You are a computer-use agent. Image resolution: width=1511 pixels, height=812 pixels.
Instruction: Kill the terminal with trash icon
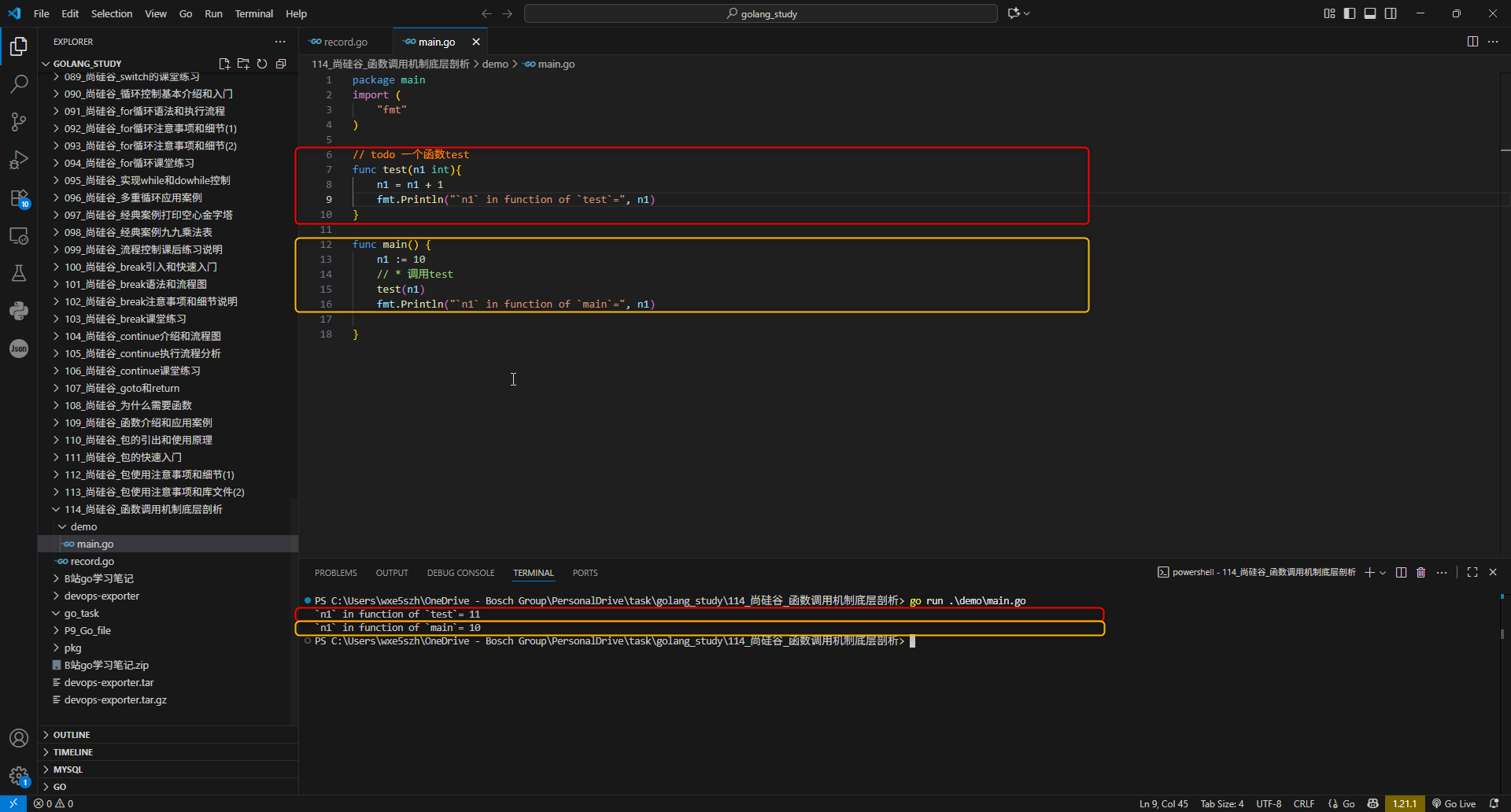(1421, 573)
